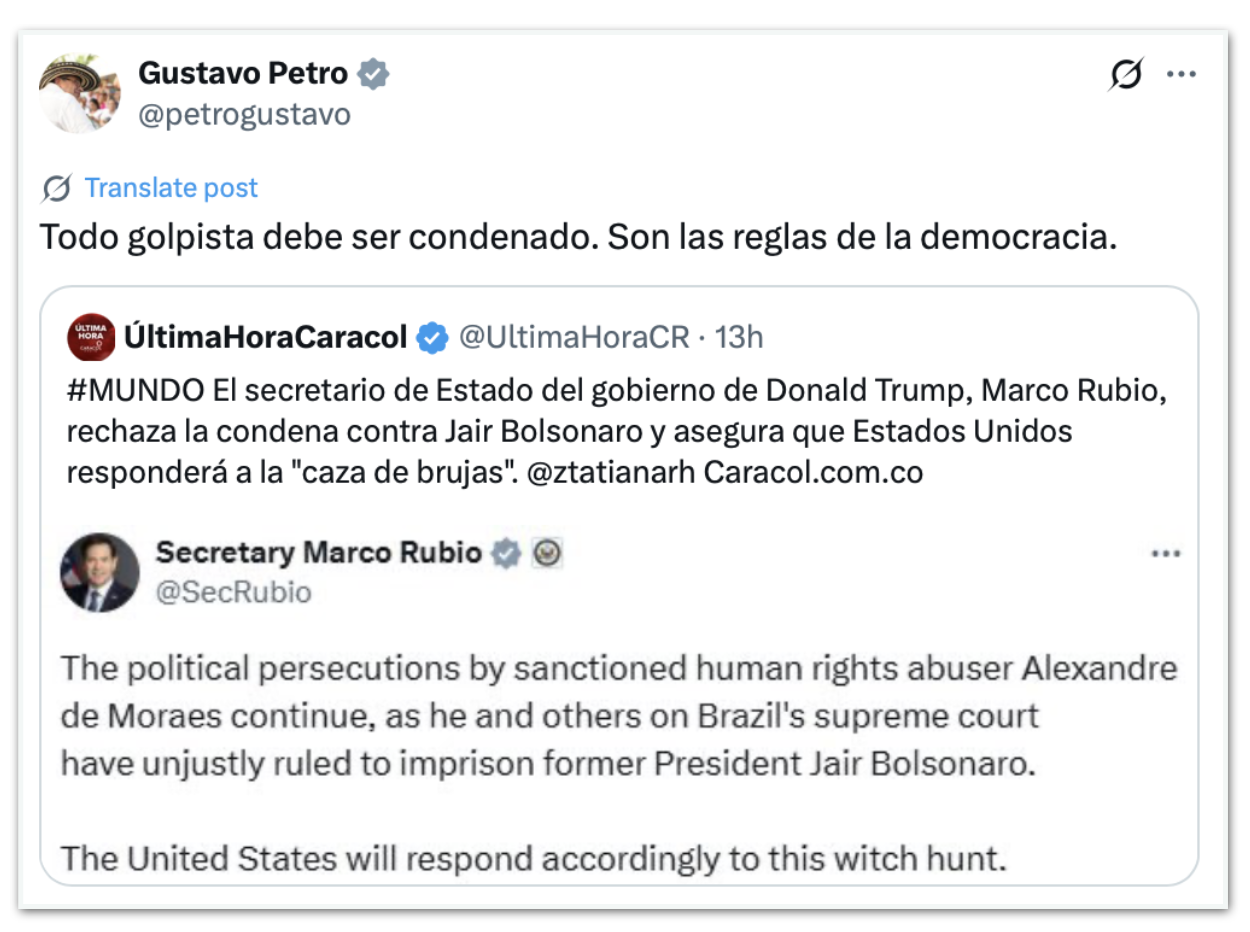Click the ÚltimaHoraCaracol avatar logo

pyautogui.click(x=90, y=338)
